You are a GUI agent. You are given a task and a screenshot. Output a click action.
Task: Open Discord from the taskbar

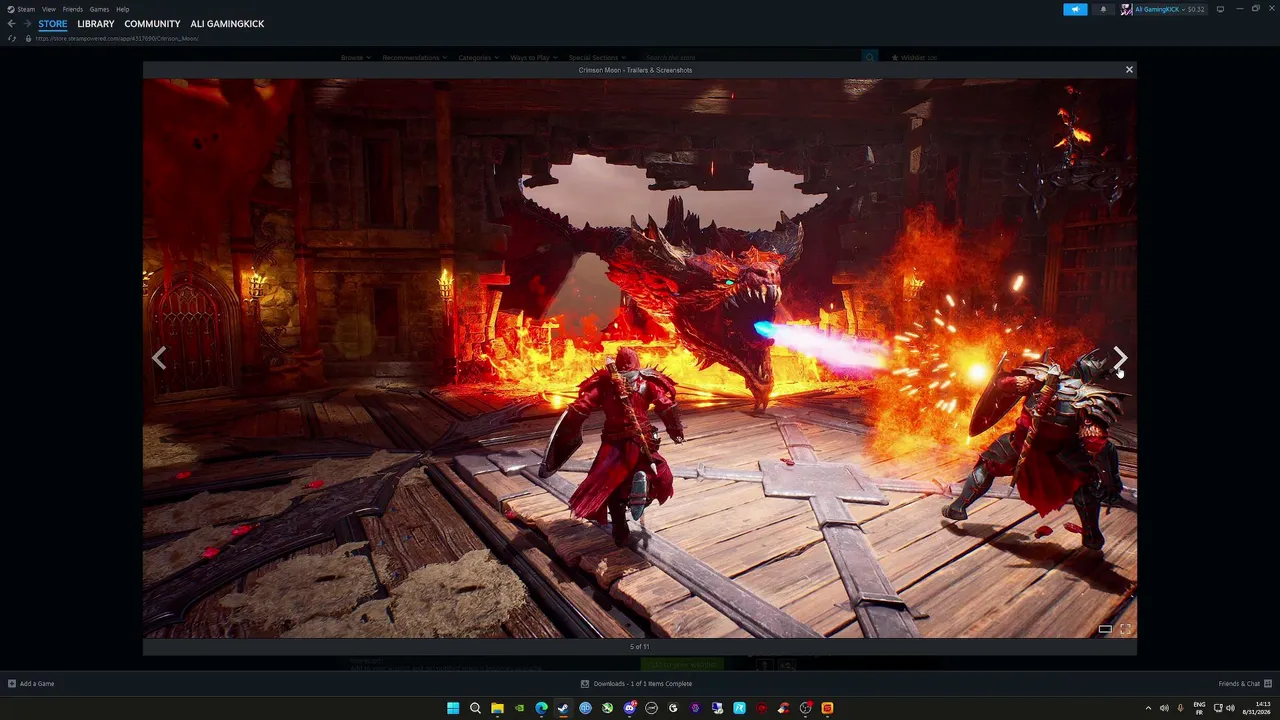(629, 708)
